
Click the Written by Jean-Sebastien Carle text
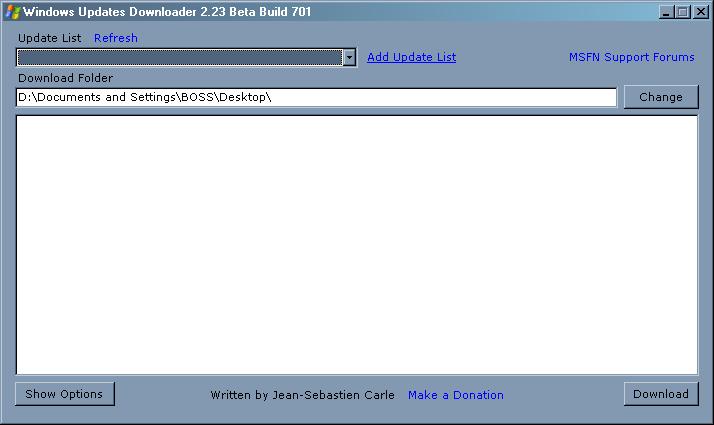pos(302,395)
